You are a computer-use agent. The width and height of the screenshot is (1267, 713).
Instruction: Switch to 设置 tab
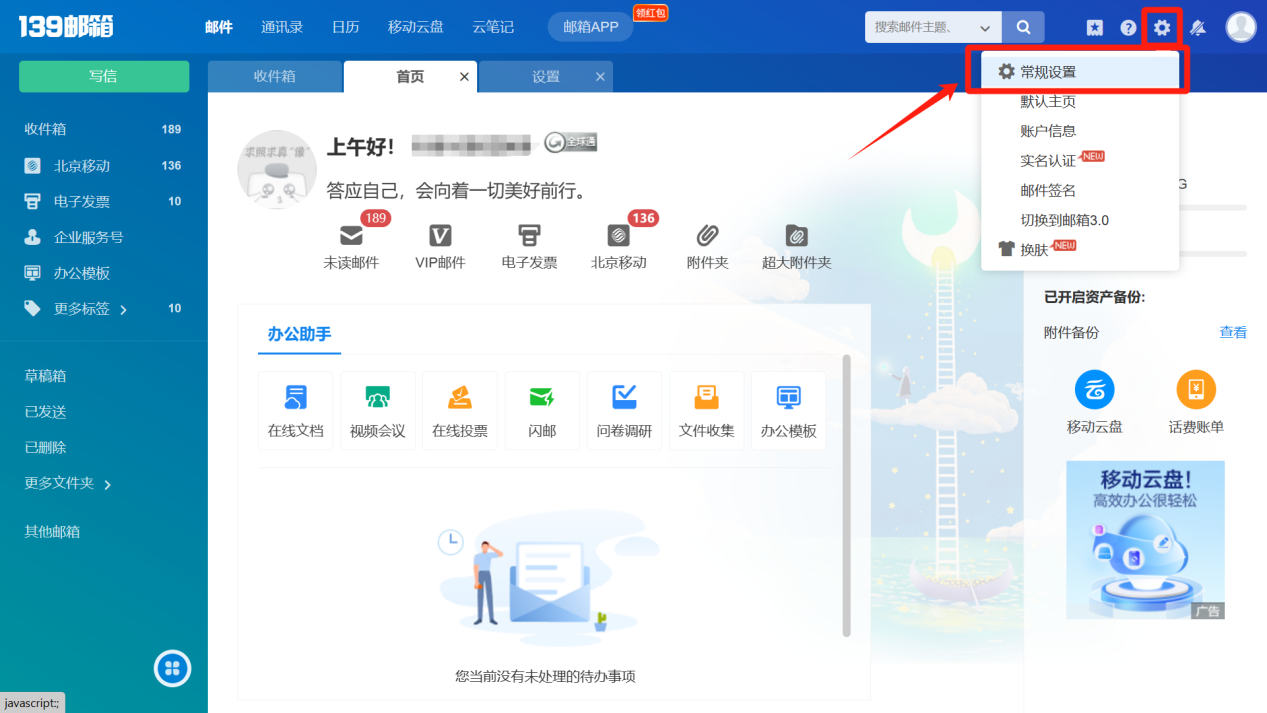point(546,77)
